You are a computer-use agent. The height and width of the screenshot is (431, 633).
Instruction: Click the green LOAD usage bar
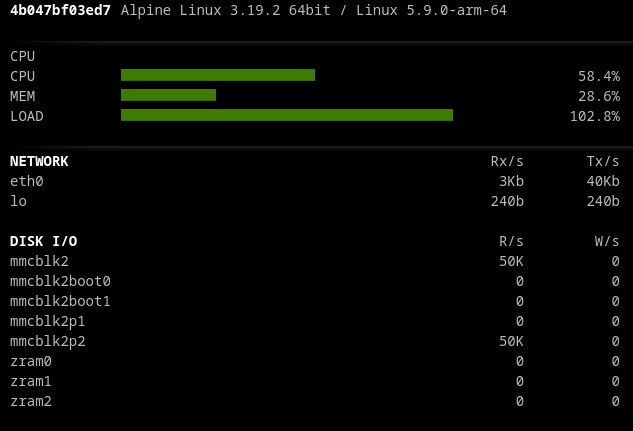tap(286, 115)
